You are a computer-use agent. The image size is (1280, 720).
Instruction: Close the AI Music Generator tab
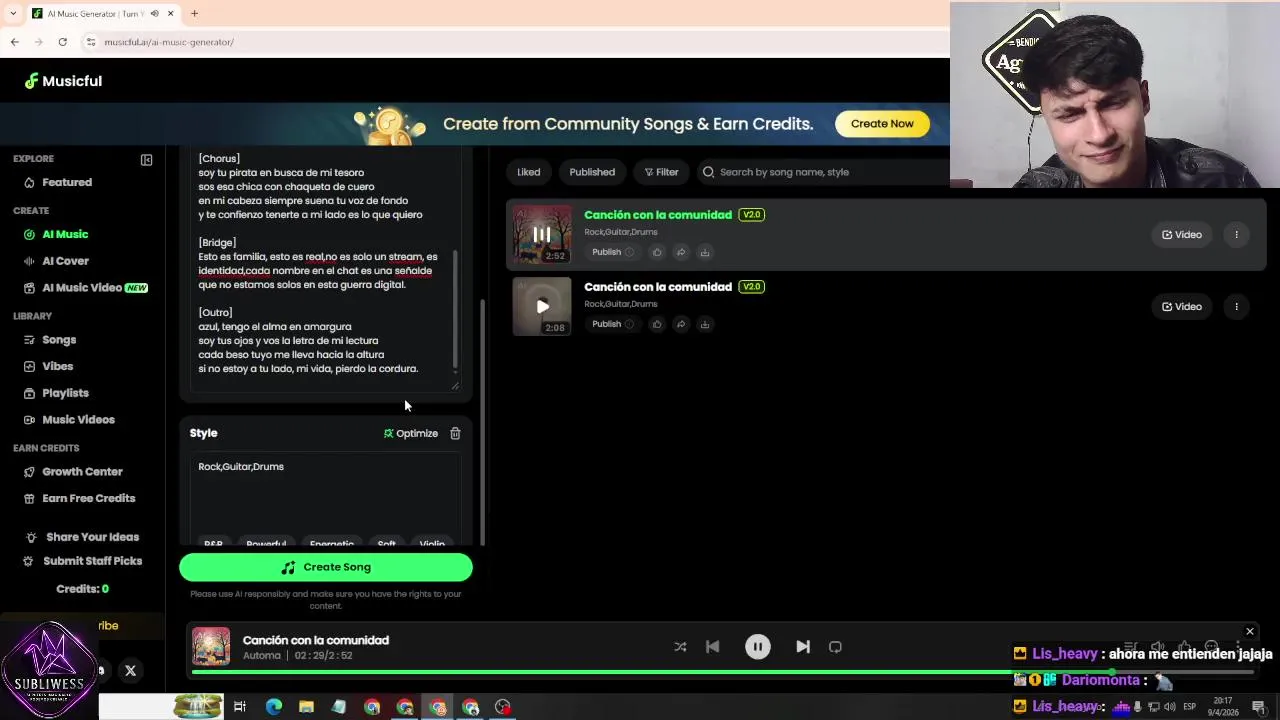coord(171,14)
